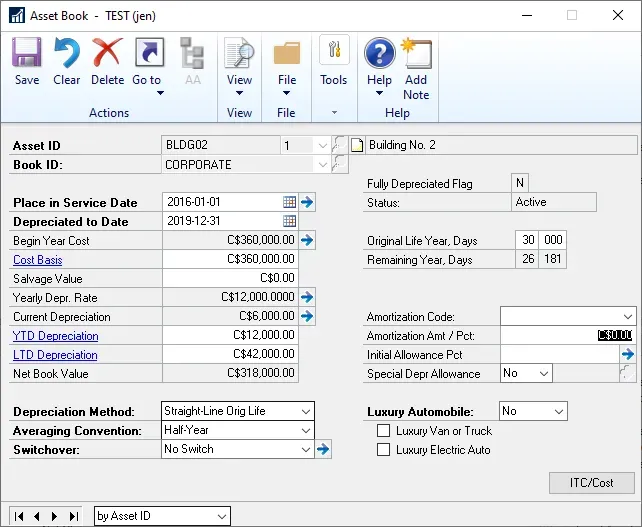Click the Salvage Value input field

click(230, 279)
